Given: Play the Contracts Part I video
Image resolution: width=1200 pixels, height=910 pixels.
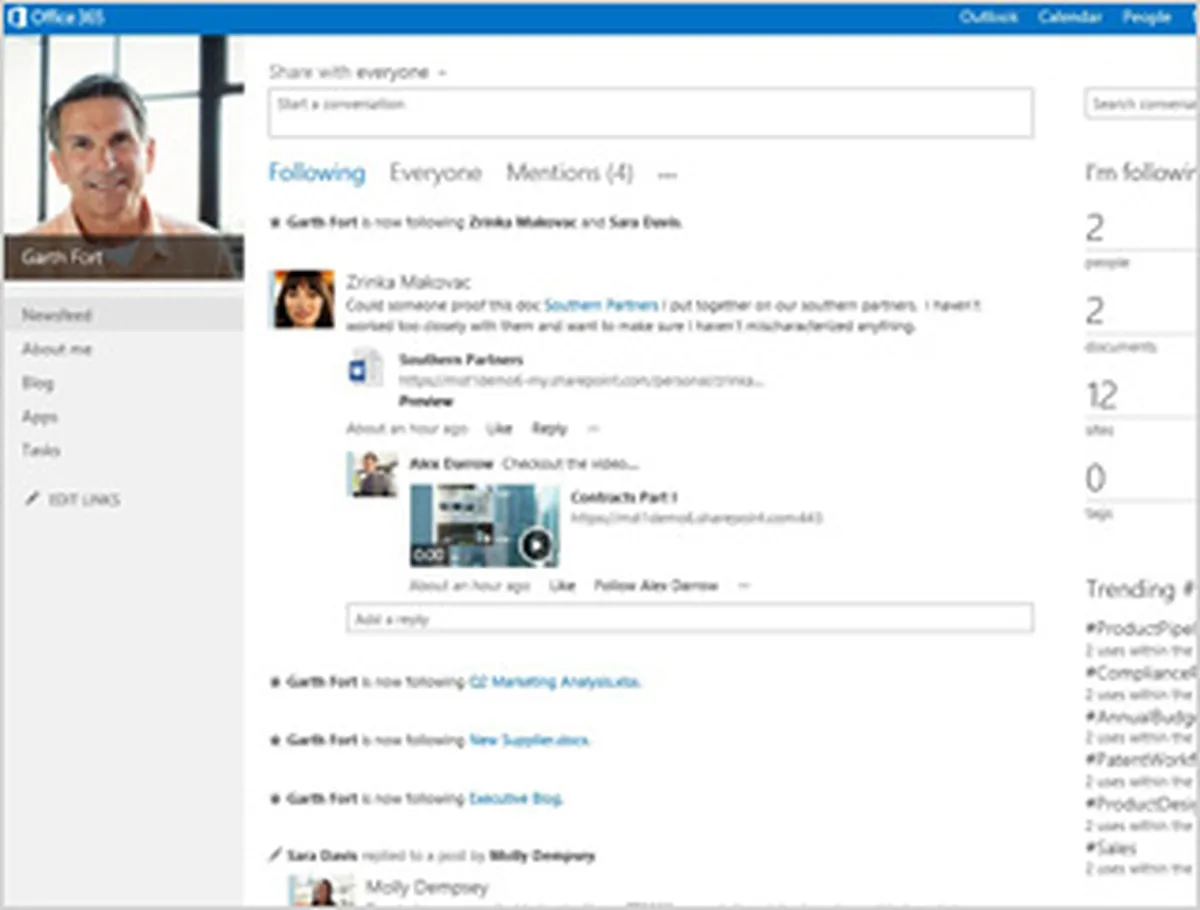Looking at the screenshot, I should tap(536, 545).
